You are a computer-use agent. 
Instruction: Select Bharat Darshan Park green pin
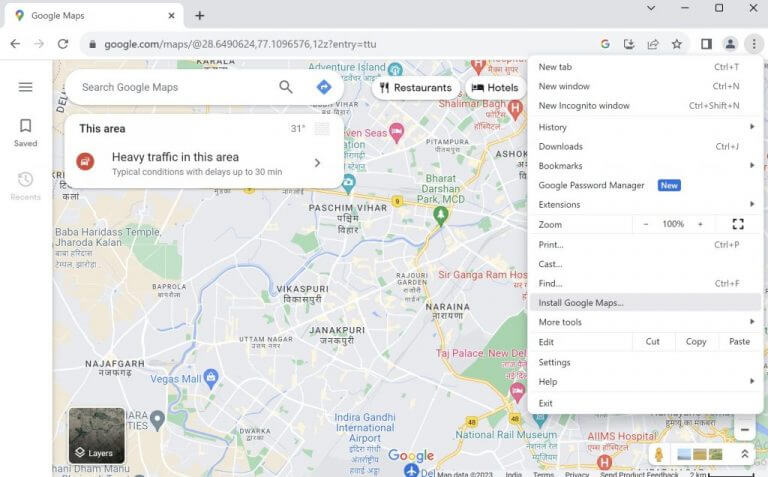tap(440, 216)
